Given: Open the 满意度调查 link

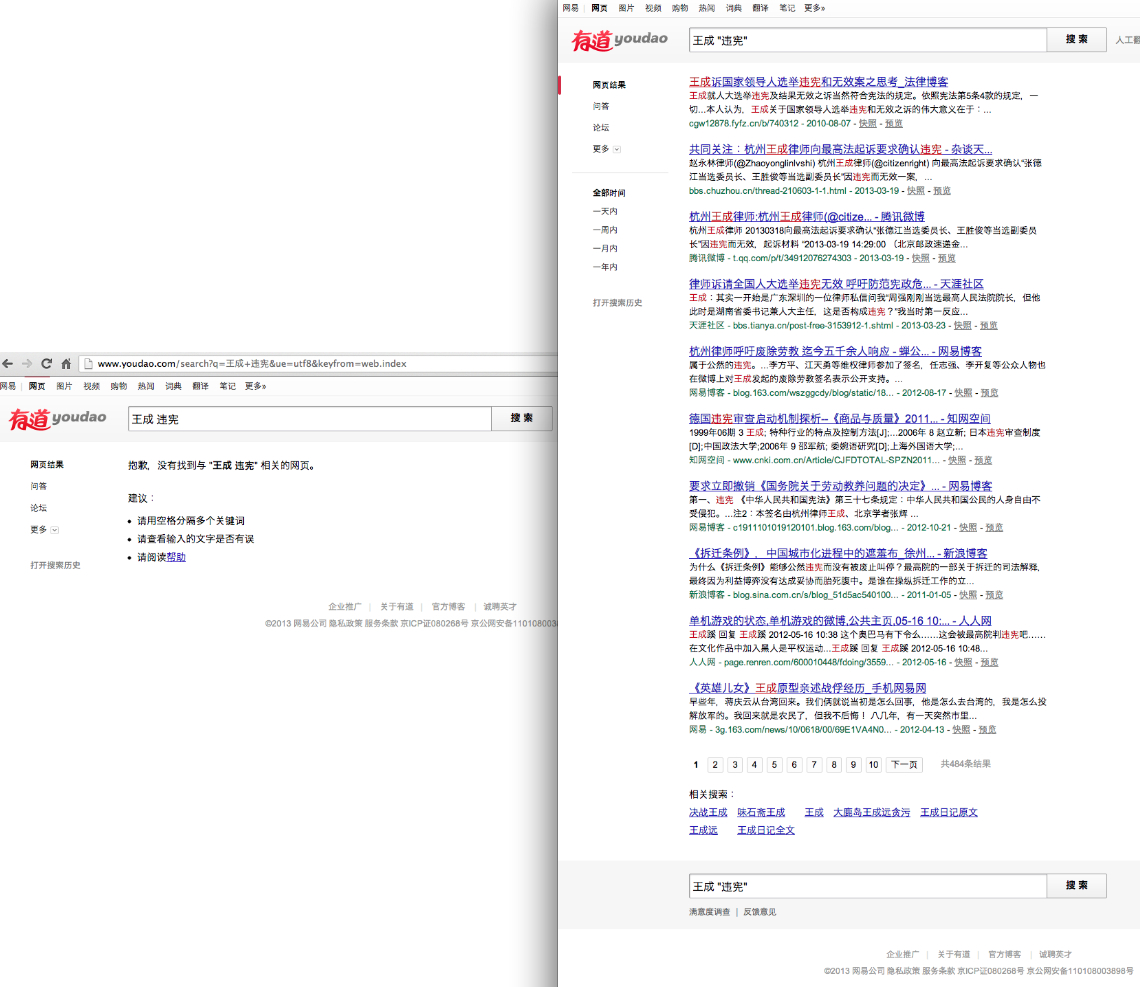Looking at the screenshot, I should (710, 912).
